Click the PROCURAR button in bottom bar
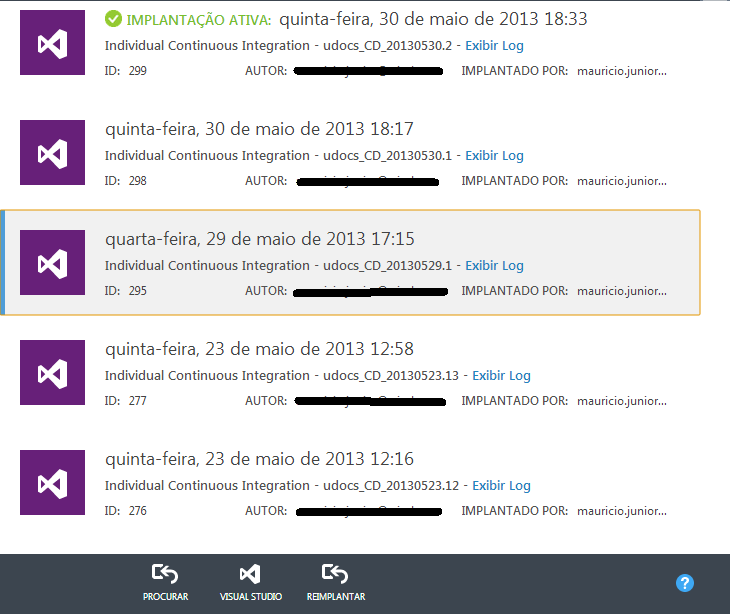Viewport: 730px width, 614px height. (165, 582)
